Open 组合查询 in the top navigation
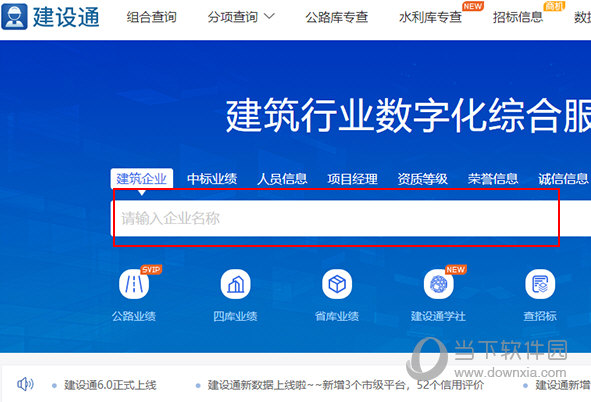This screenshot has width=591, height=402. (151, 17)
